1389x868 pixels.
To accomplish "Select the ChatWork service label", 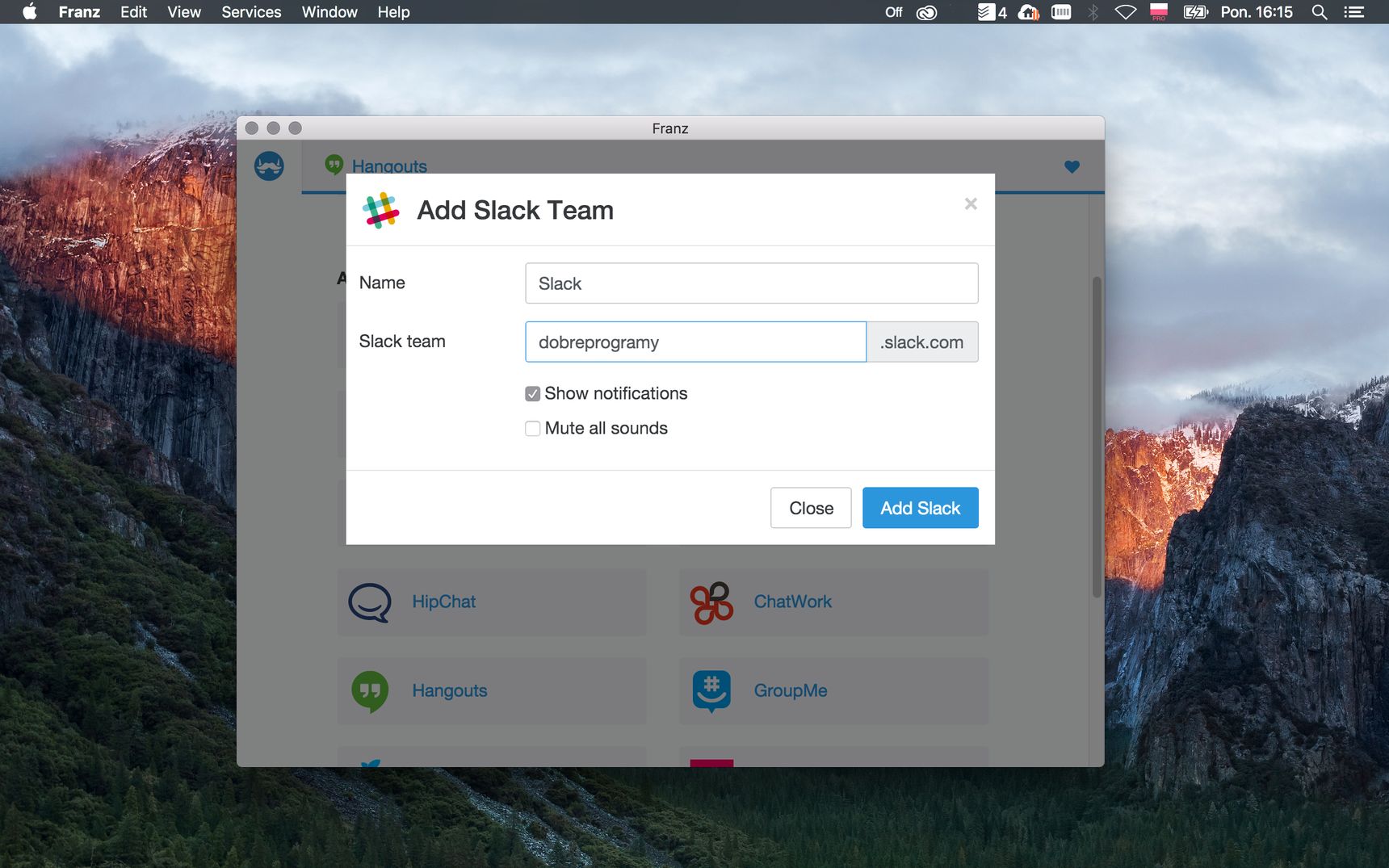I will click(792, 602).
